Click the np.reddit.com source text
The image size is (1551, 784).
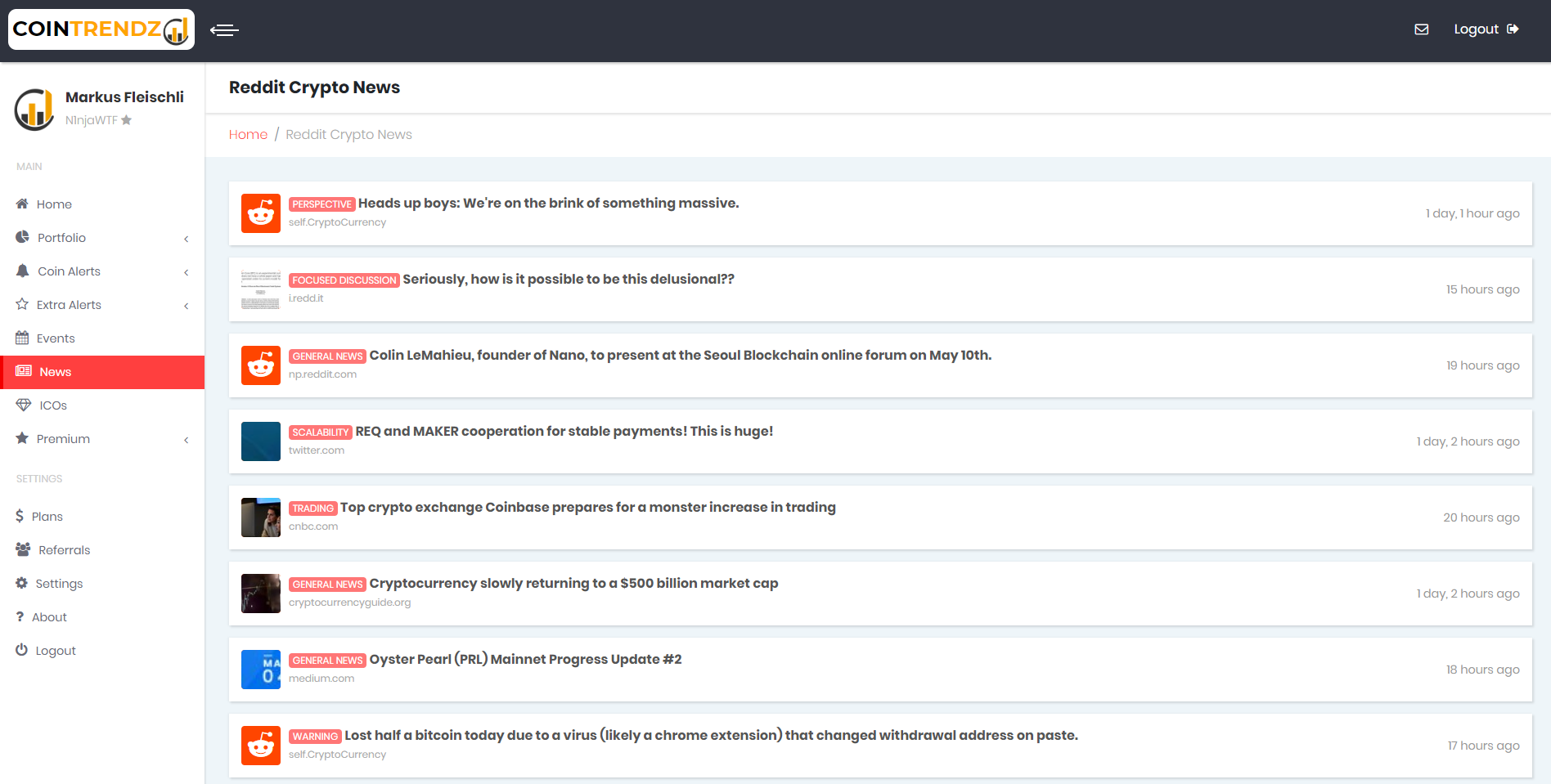322,374
